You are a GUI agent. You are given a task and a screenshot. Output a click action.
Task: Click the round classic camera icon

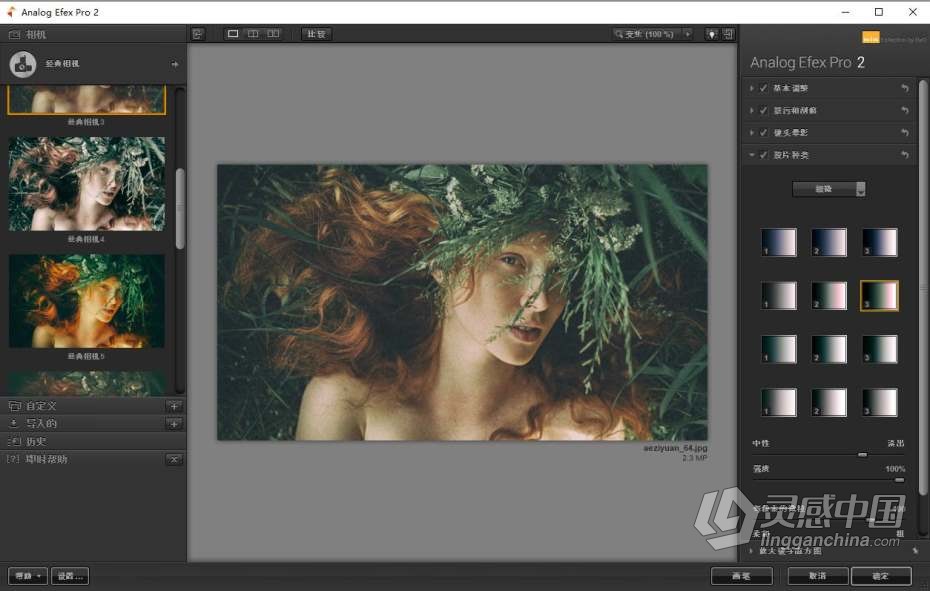[x=23, y=64]
